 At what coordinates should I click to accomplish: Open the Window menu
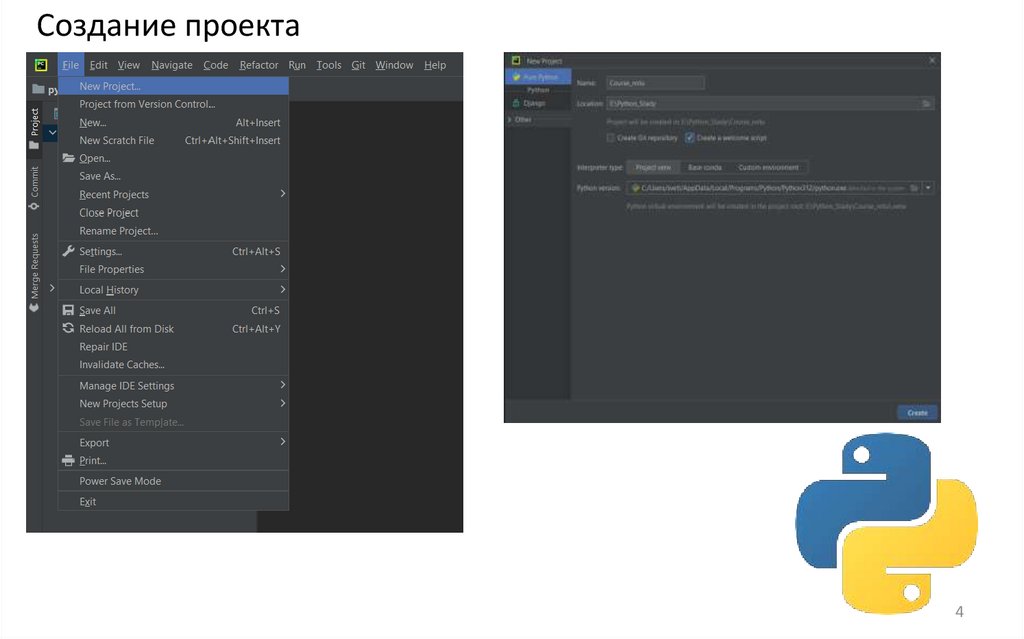click(394, 65)
